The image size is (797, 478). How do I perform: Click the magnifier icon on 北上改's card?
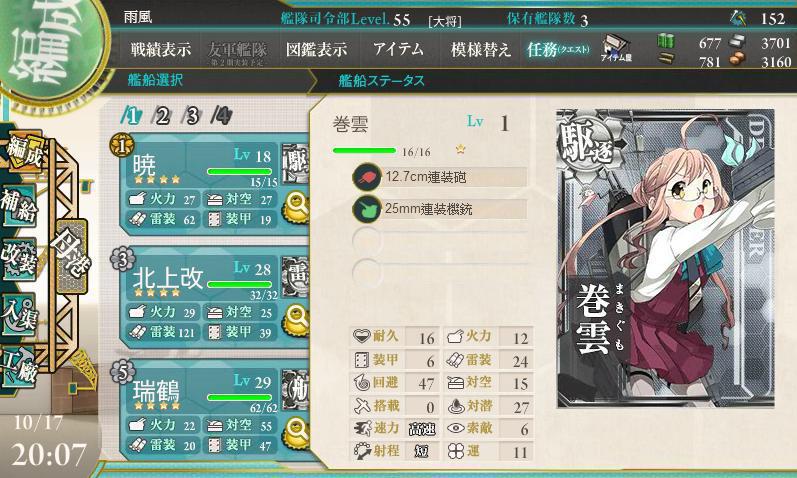click(296, 320)
